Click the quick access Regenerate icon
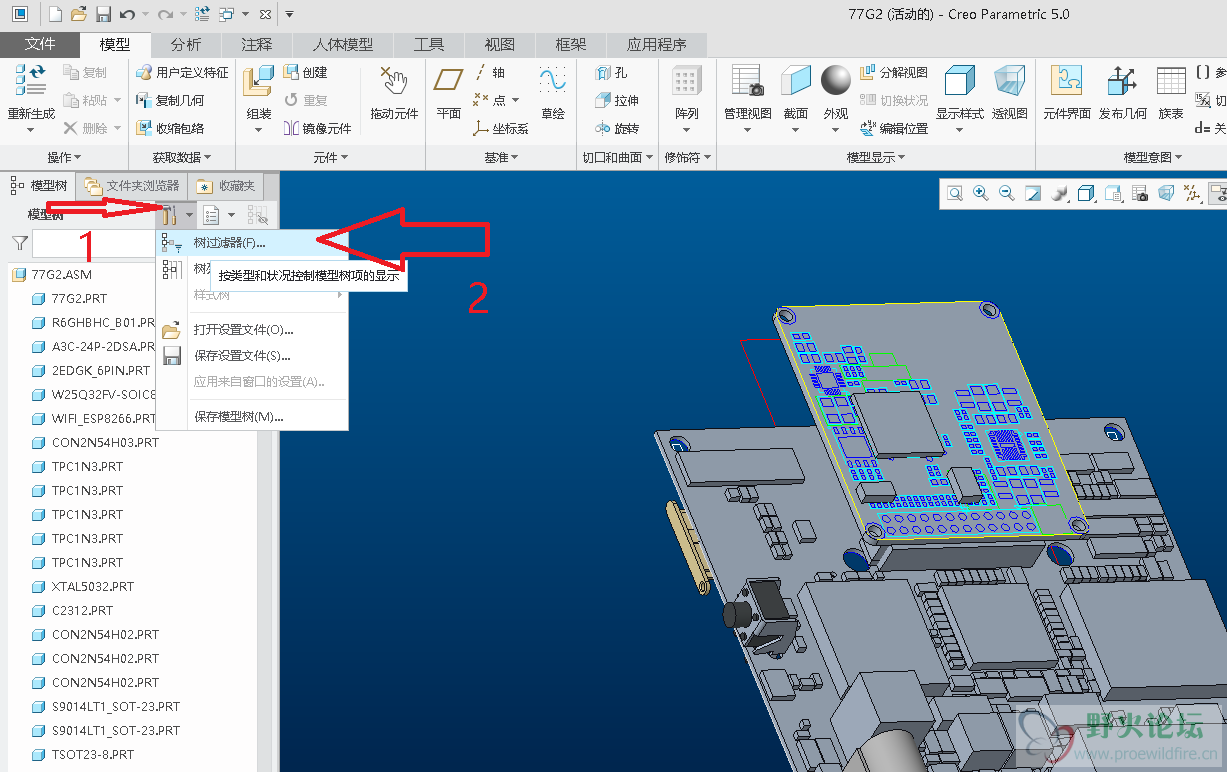Screen dimensions: 1227x772 (203, 14)
